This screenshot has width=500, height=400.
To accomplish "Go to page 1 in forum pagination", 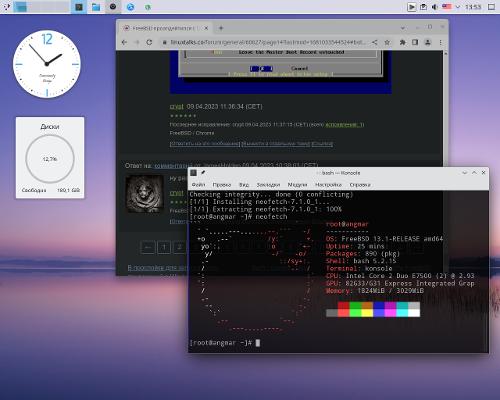I will tap(164, 247).
